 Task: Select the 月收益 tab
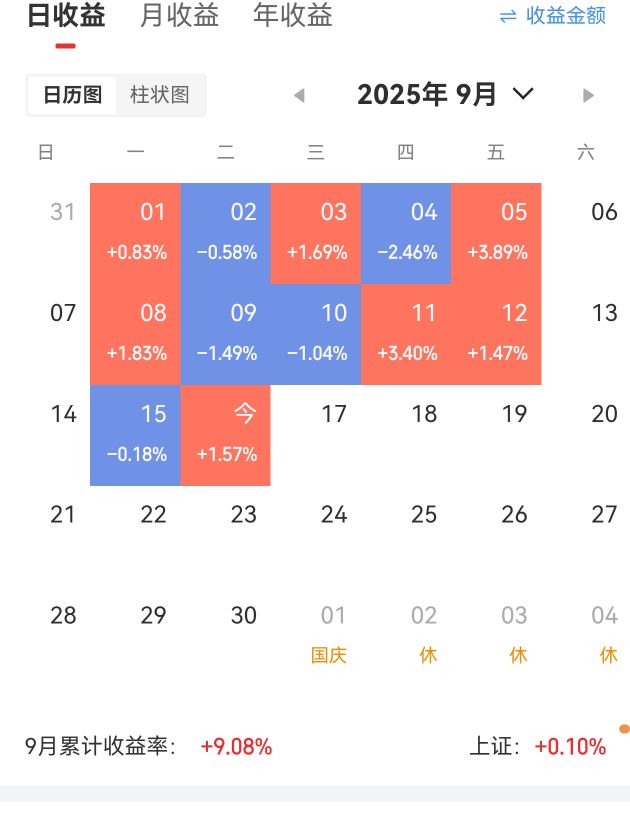click(179, 15)
